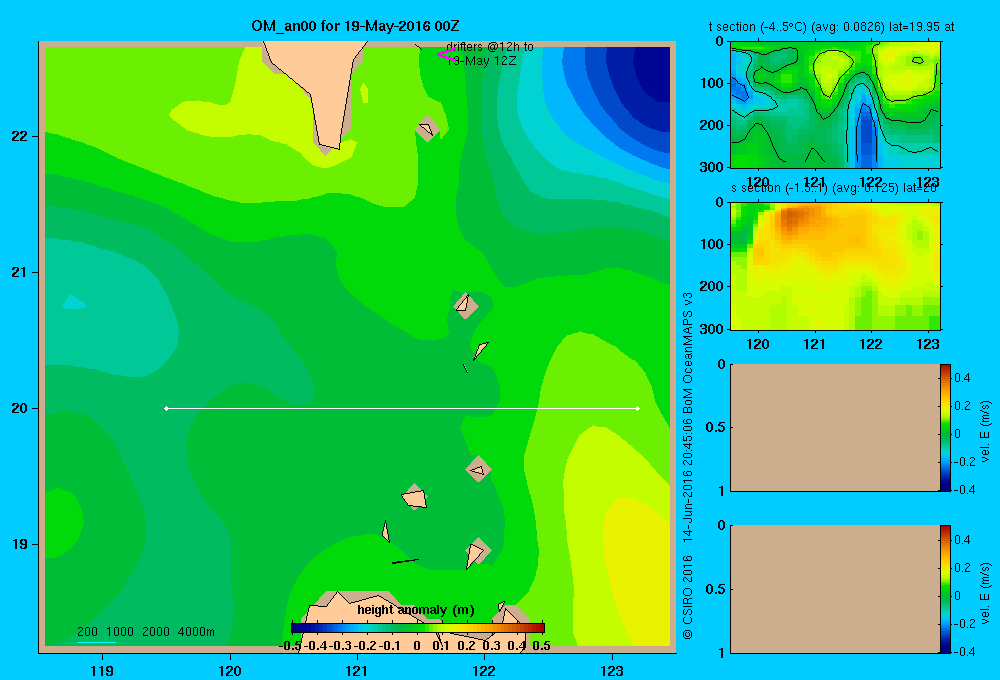Viewport: 1000px width, 680px height.
Task: Click the magenta drifter track marker
Action: pyautogui.click(x=446, y=55)
